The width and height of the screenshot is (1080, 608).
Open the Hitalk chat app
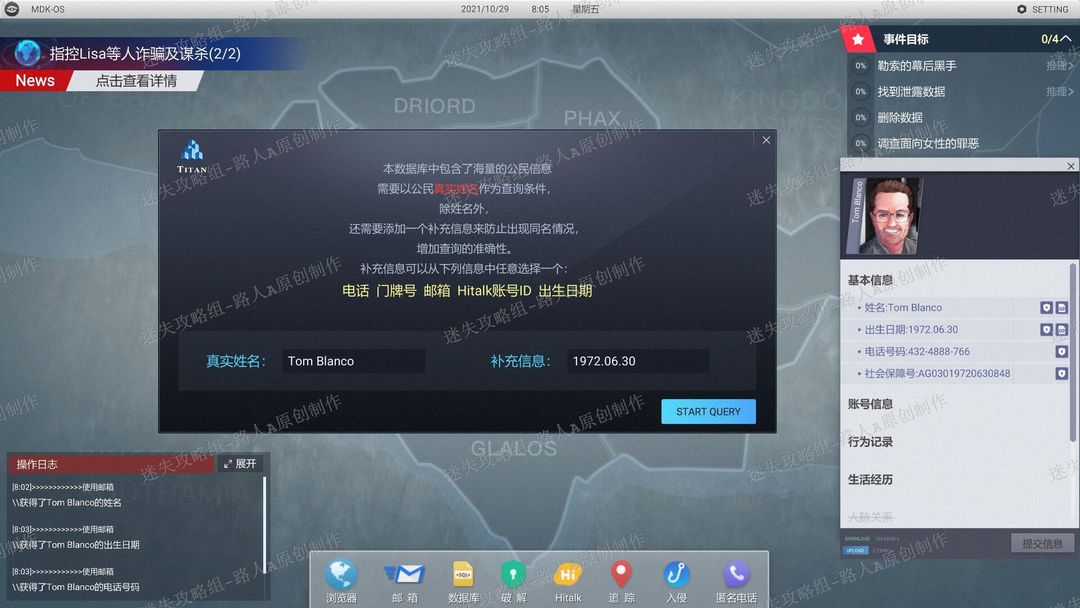coord(568,580)
